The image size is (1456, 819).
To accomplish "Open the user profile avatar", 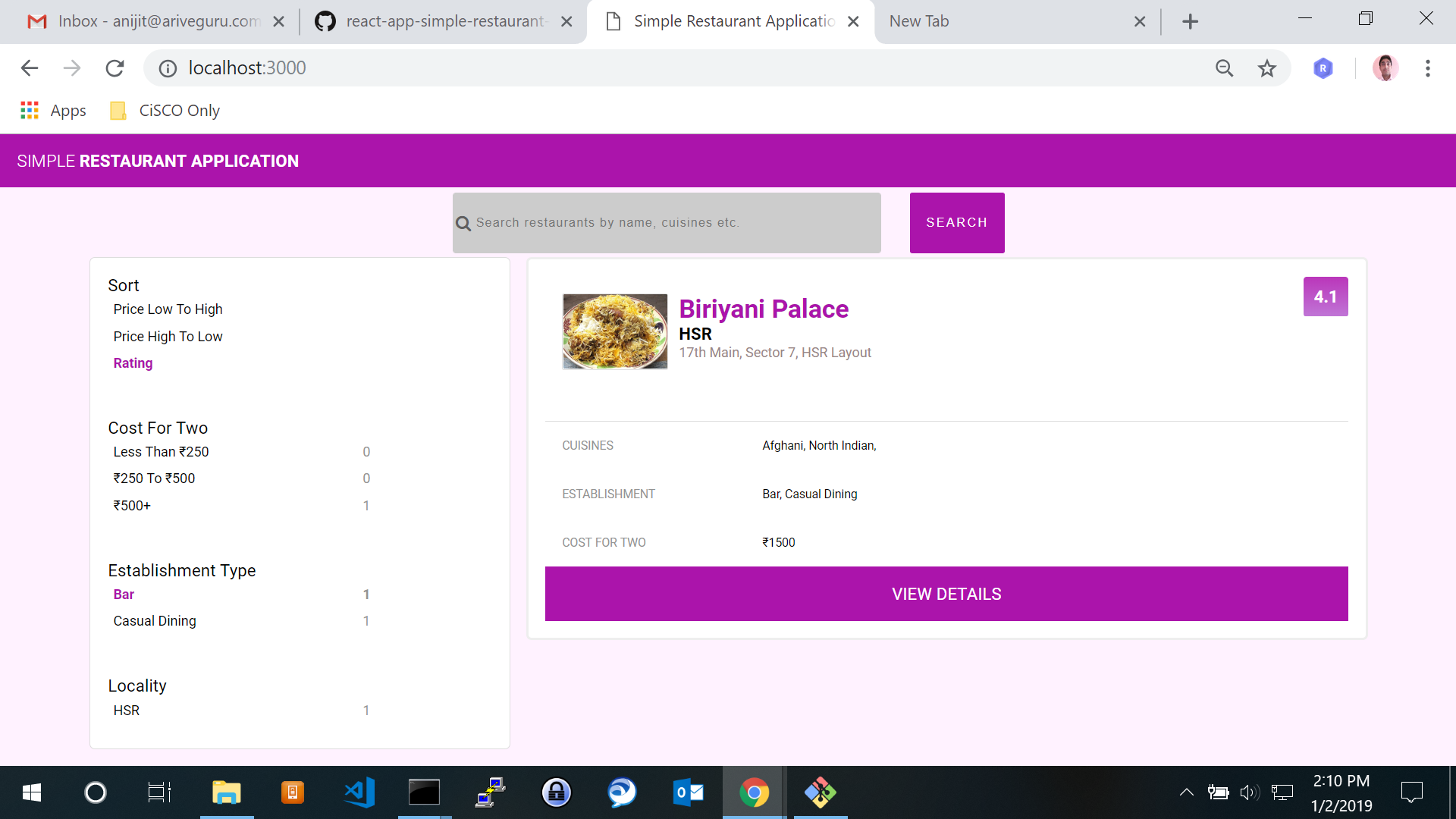I will click(1385, 68).
